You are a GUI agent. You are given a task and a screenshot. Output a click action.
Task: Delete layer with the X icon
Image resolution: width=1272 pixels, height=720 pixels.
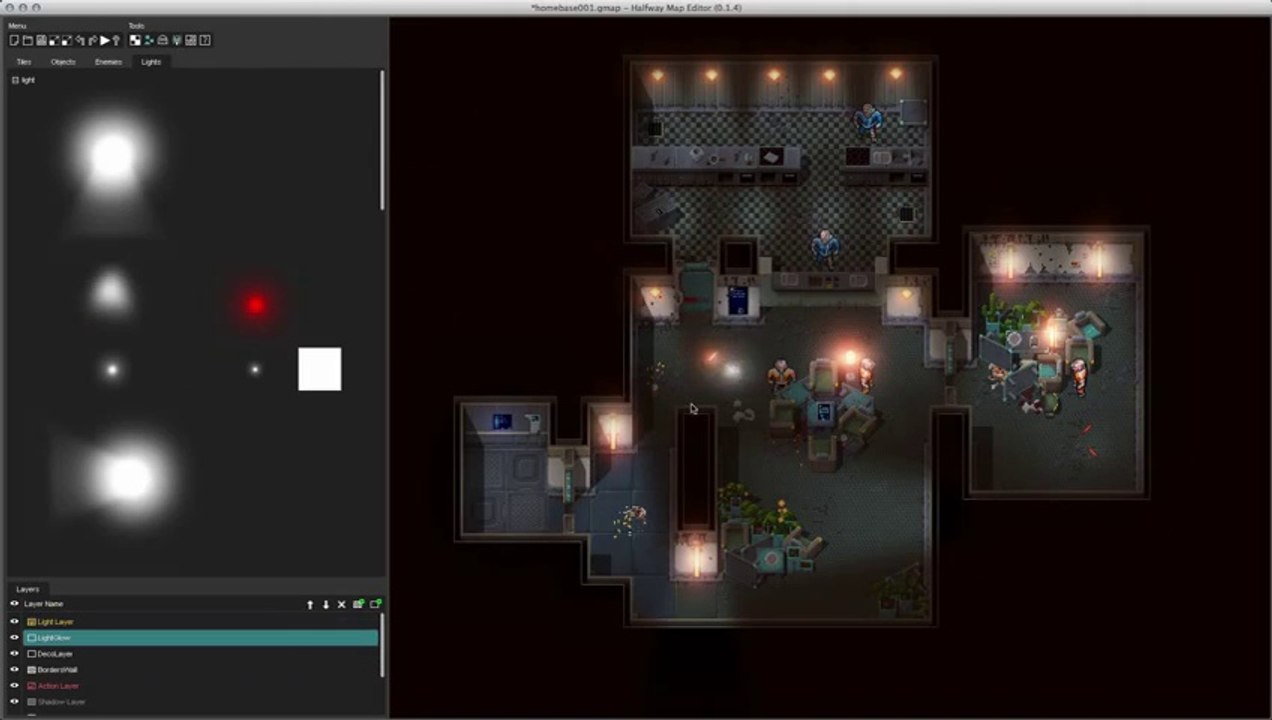[342, 604]
